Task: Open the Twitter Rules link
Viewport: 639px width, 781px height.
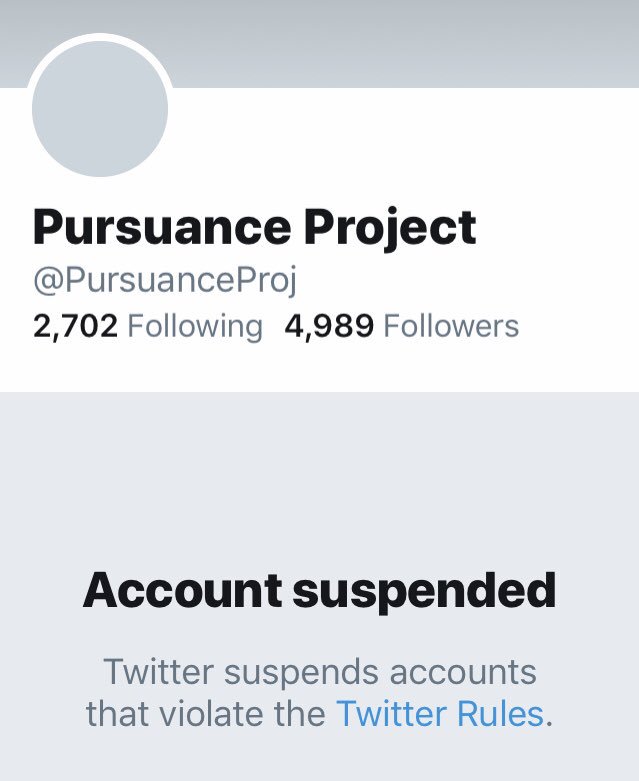Action: click(439, 714)
